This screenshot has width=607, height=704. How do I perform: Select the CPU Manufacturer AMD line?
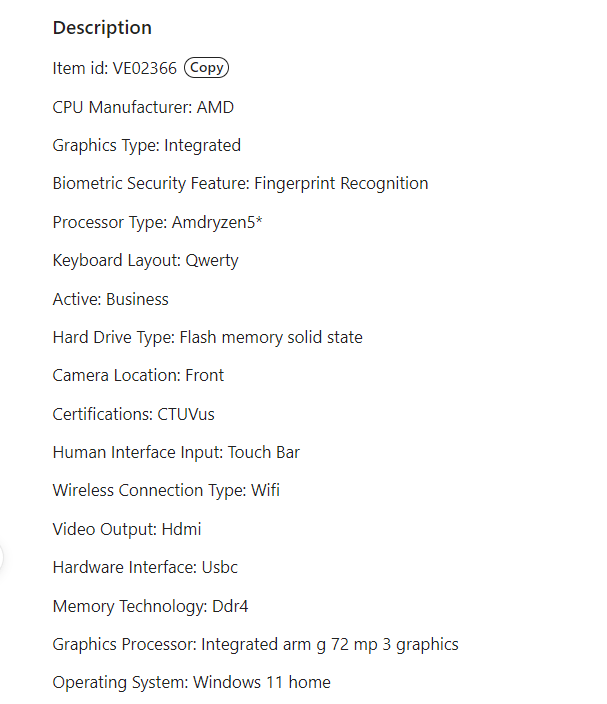[x=143, y=107]
